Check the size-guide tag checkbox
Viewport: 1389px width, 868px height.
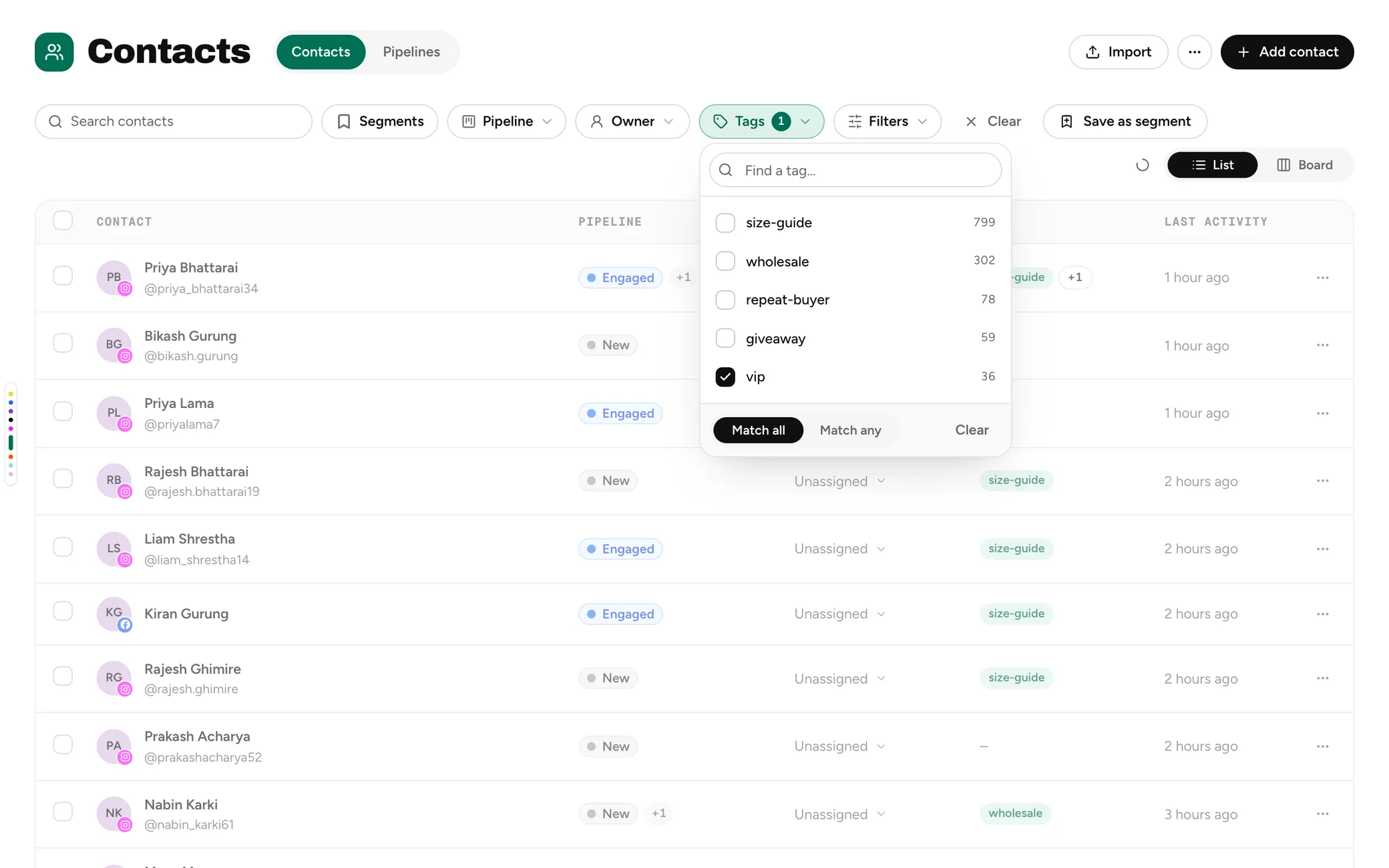coord(725,222)
